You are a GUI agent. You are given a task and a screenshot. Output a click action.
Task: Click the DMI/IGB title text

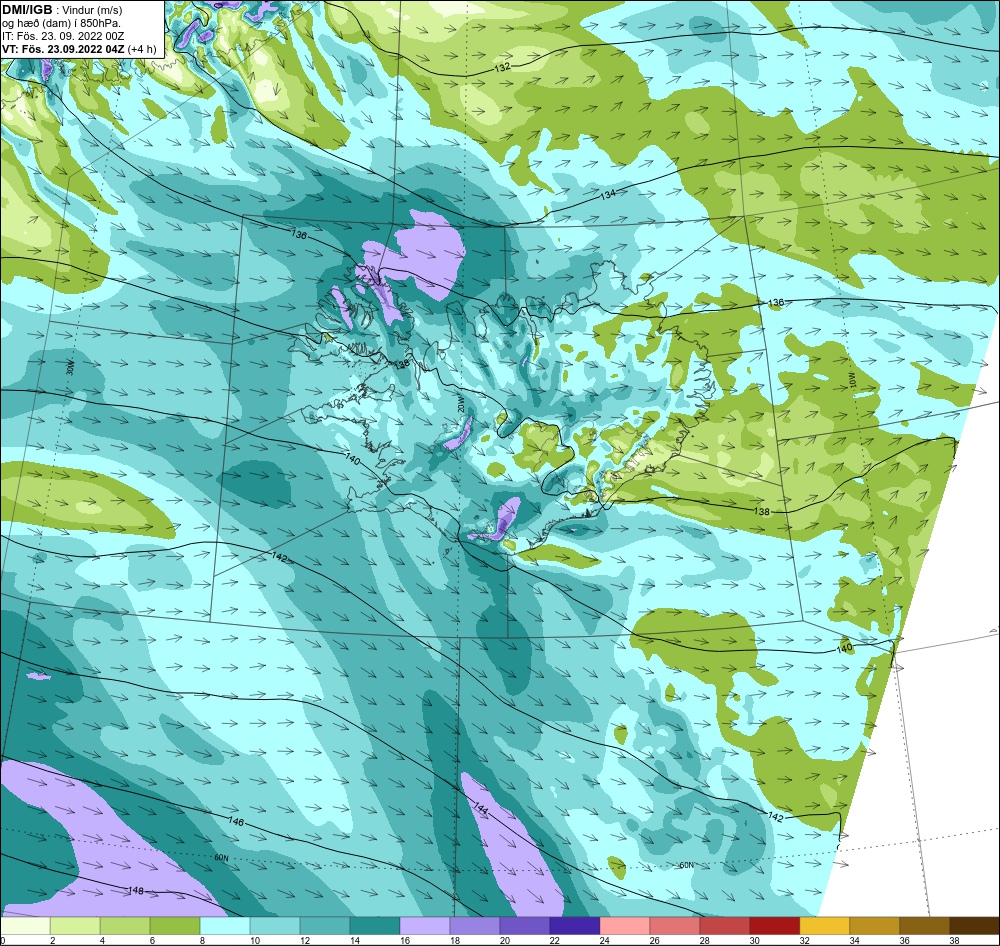[27, 10]
